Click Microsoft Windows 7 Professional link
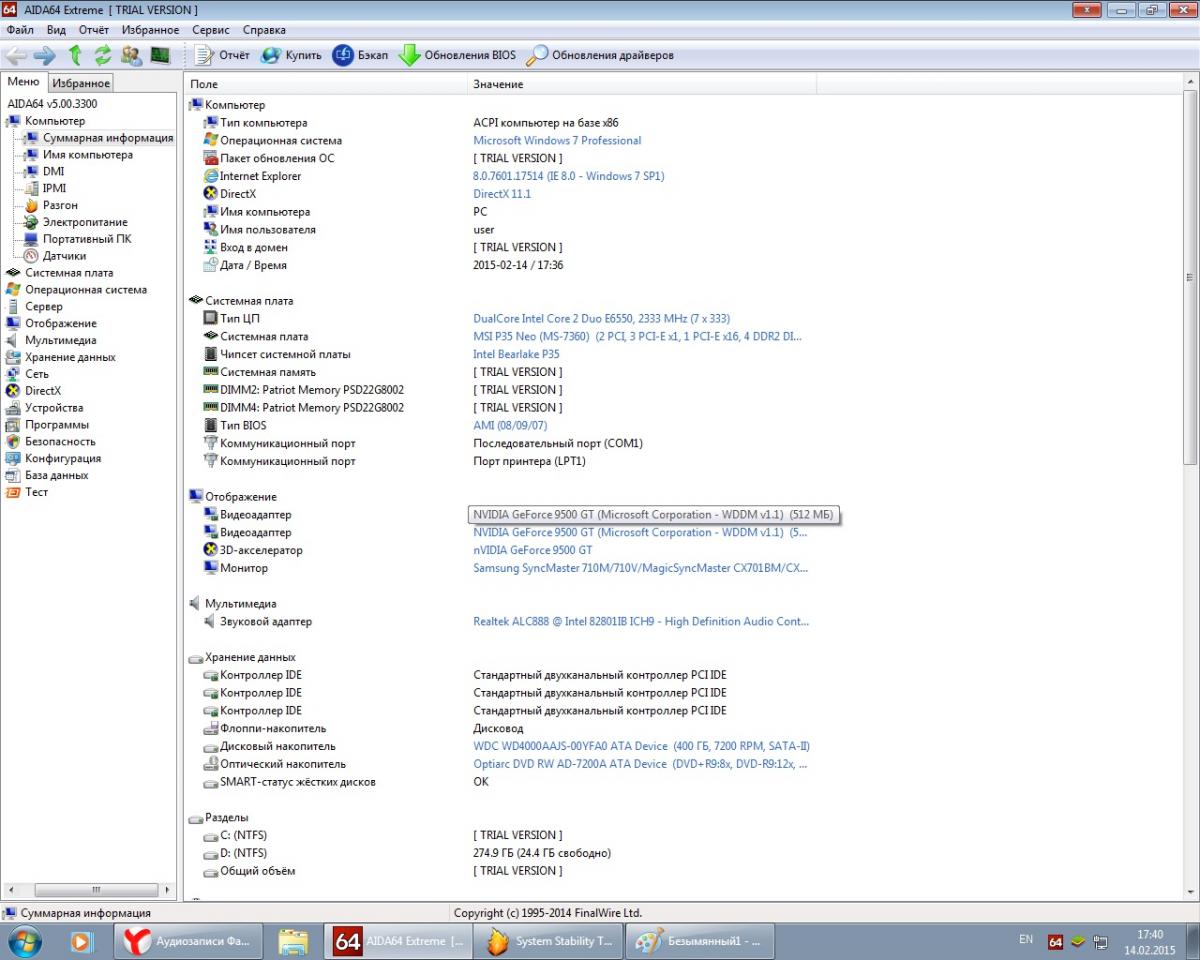 (x=557, y=141)
